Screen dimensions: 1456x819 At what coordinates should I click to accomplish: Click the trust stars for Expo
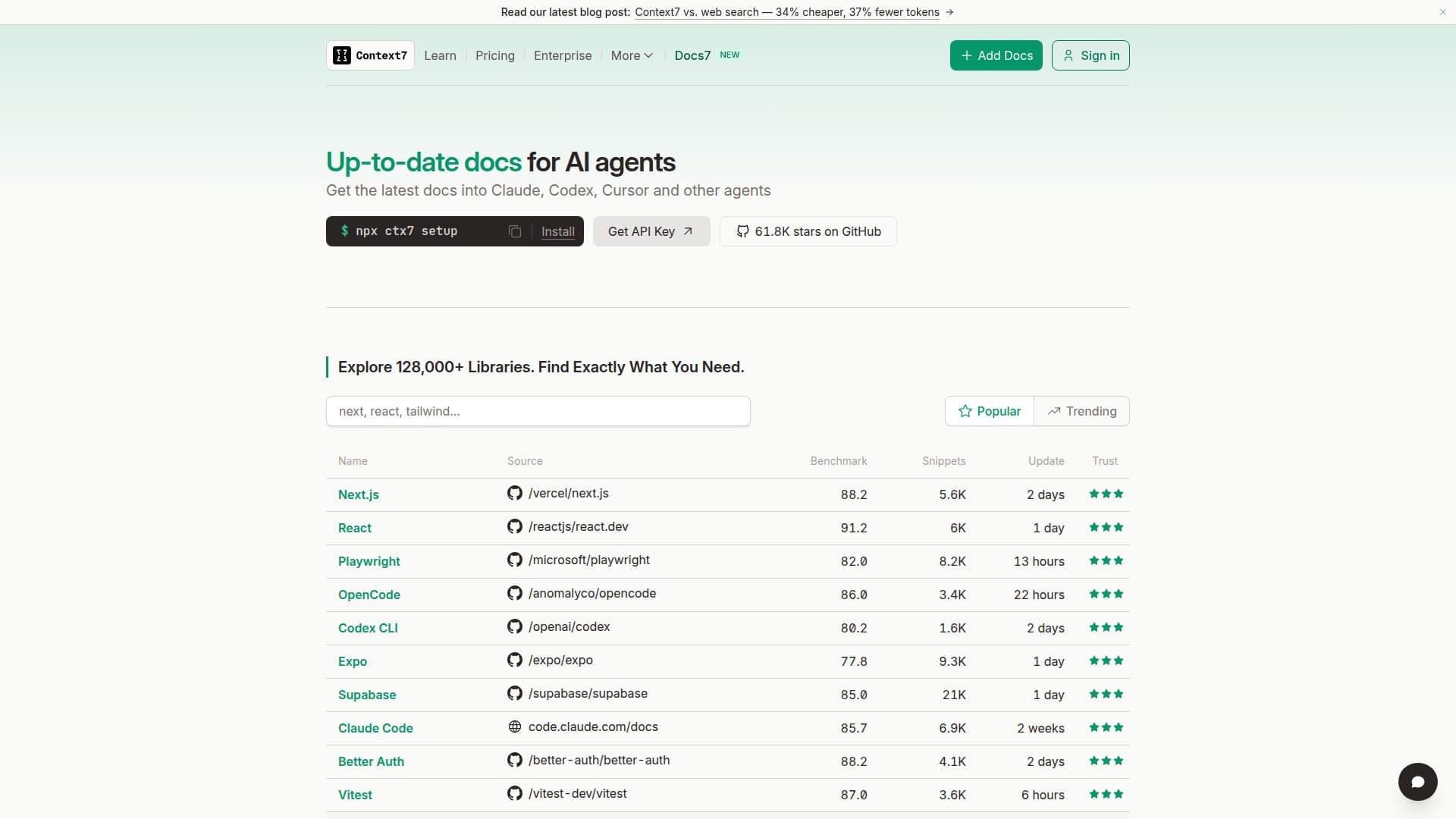coord(1106,661)
